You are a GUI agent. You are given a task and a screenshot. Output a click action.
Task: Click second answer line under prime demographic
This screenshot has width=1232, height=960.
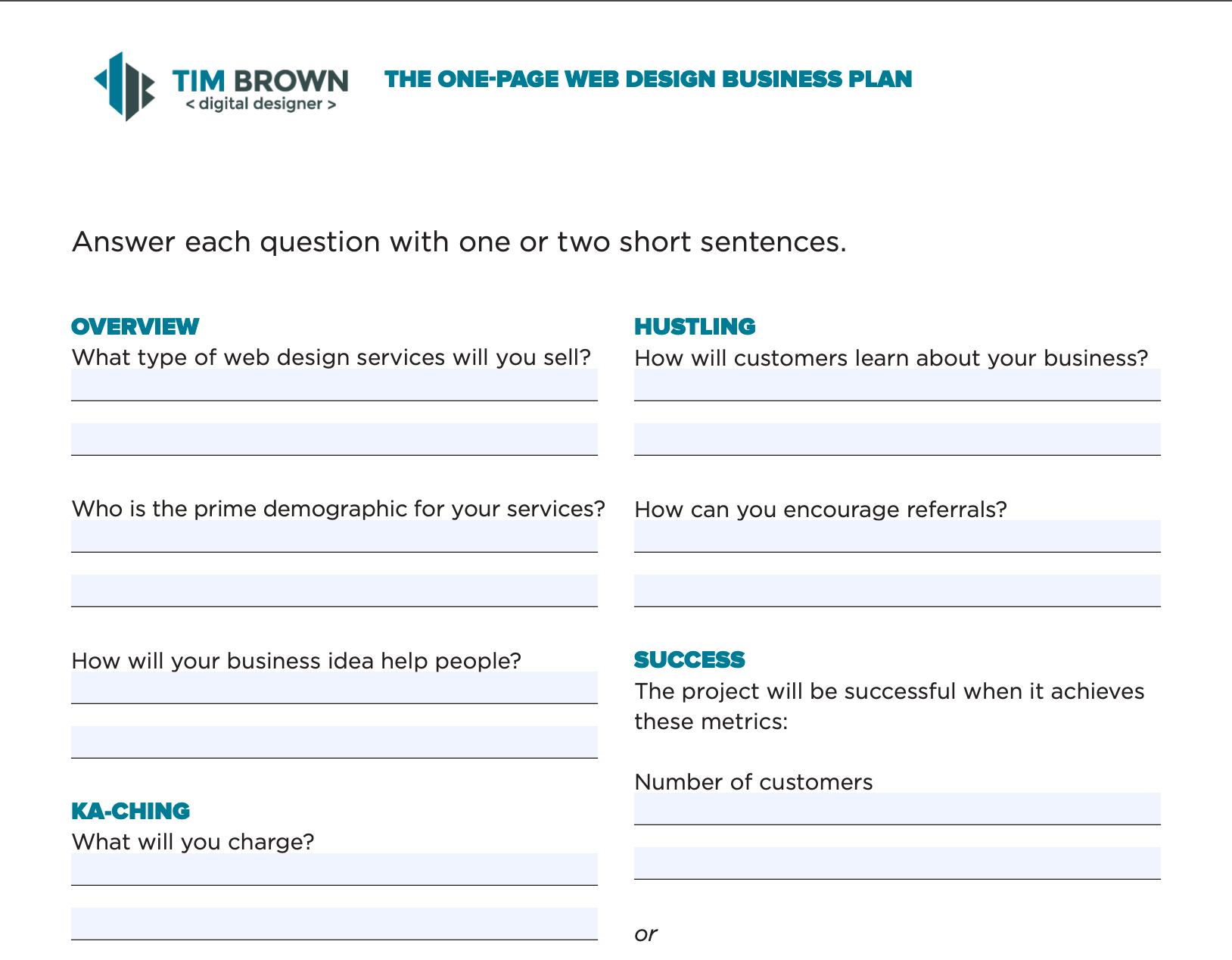click(334, 591)
